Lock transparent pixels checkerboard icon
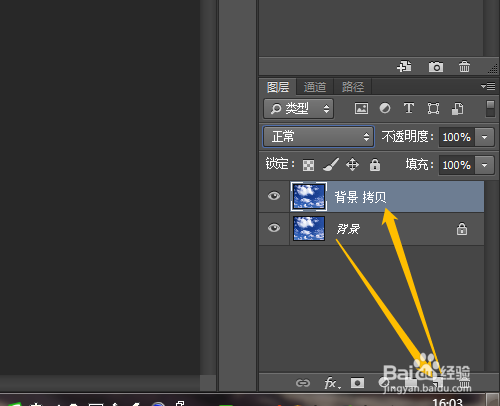The image size is (500, 406). 308,165
